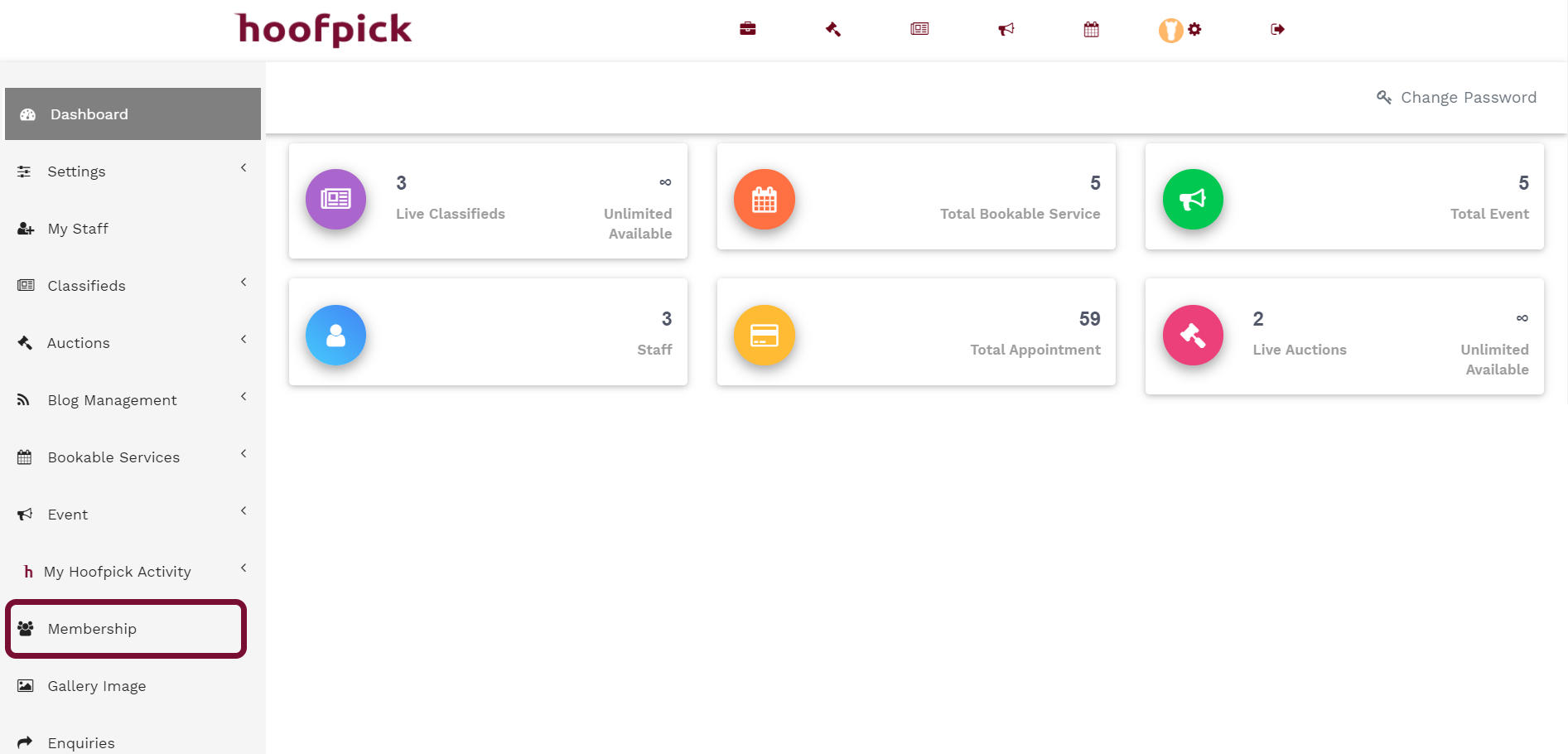Expand the Classifieds submenu chevron
The image size is (1568, 754).
[244, 283]
